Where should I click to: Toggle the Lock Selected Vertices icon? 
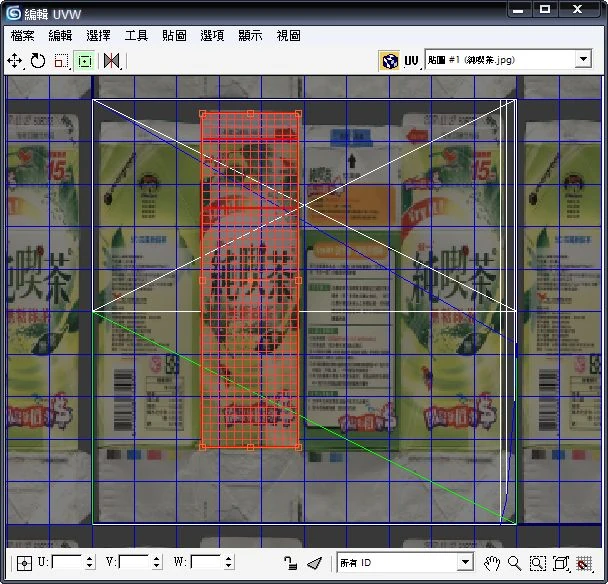(x=290, y=563)
